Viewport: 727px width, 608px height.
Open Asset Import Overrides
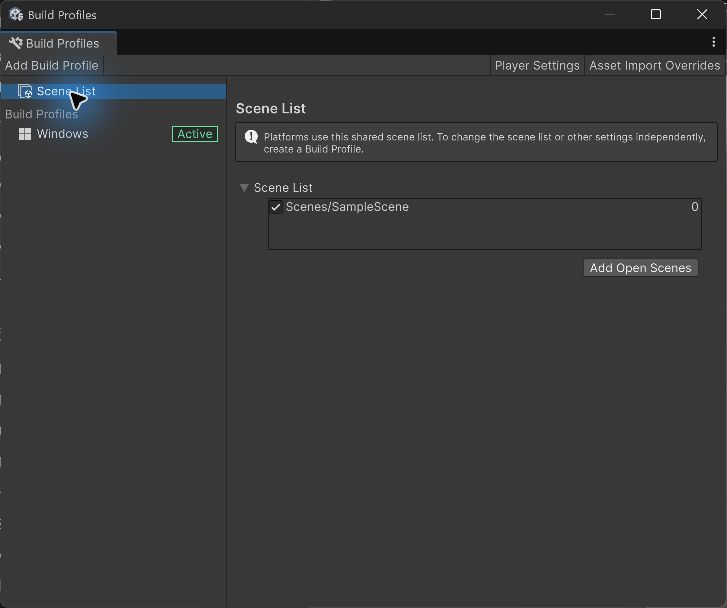click(655, 65)
